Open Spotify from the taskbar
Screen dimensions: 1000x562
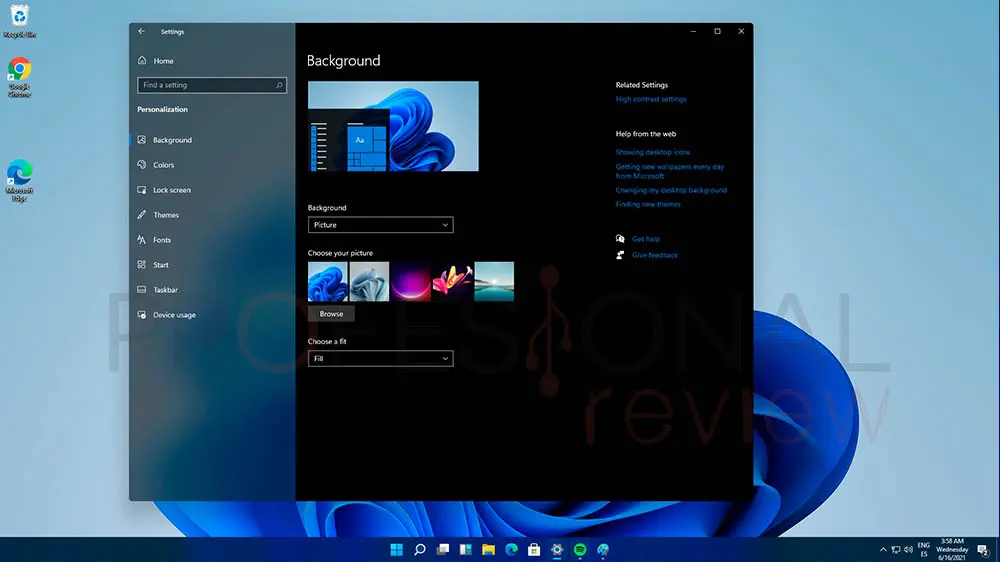pyautogui.click(x=580, y=549)
